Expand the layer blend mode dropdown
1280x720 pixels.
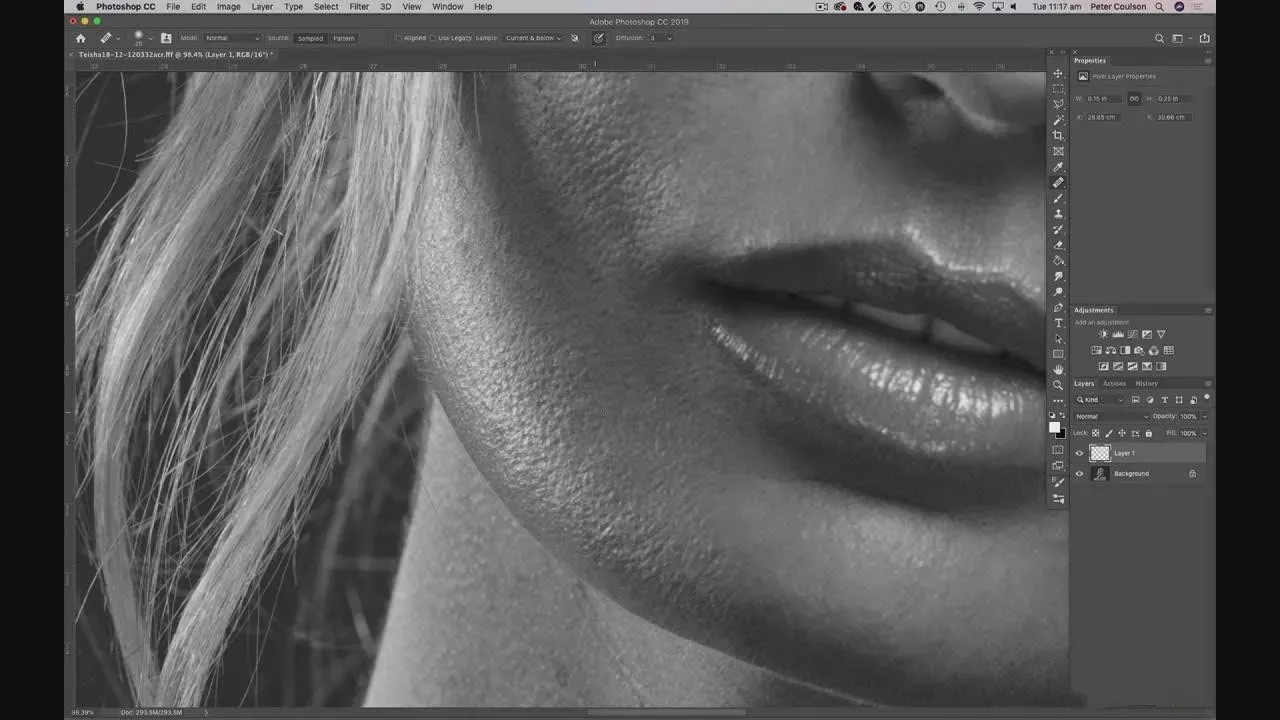pos(1110,416)
